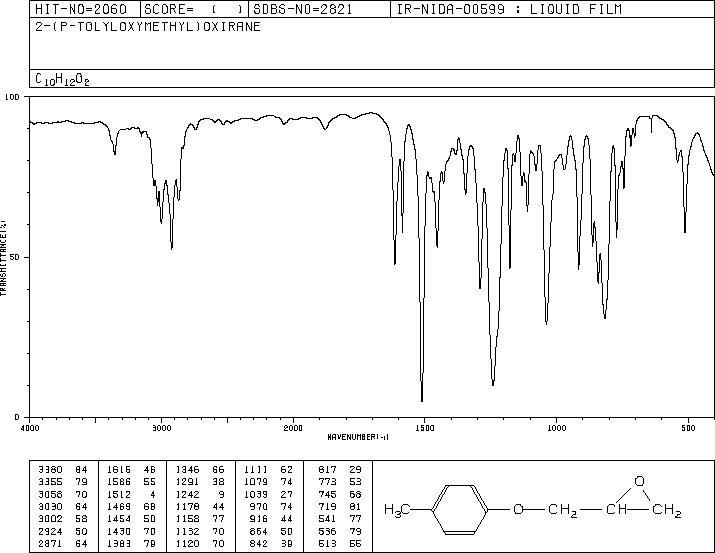
Task: Select peak table entry 1512
Action: point(119,494)
